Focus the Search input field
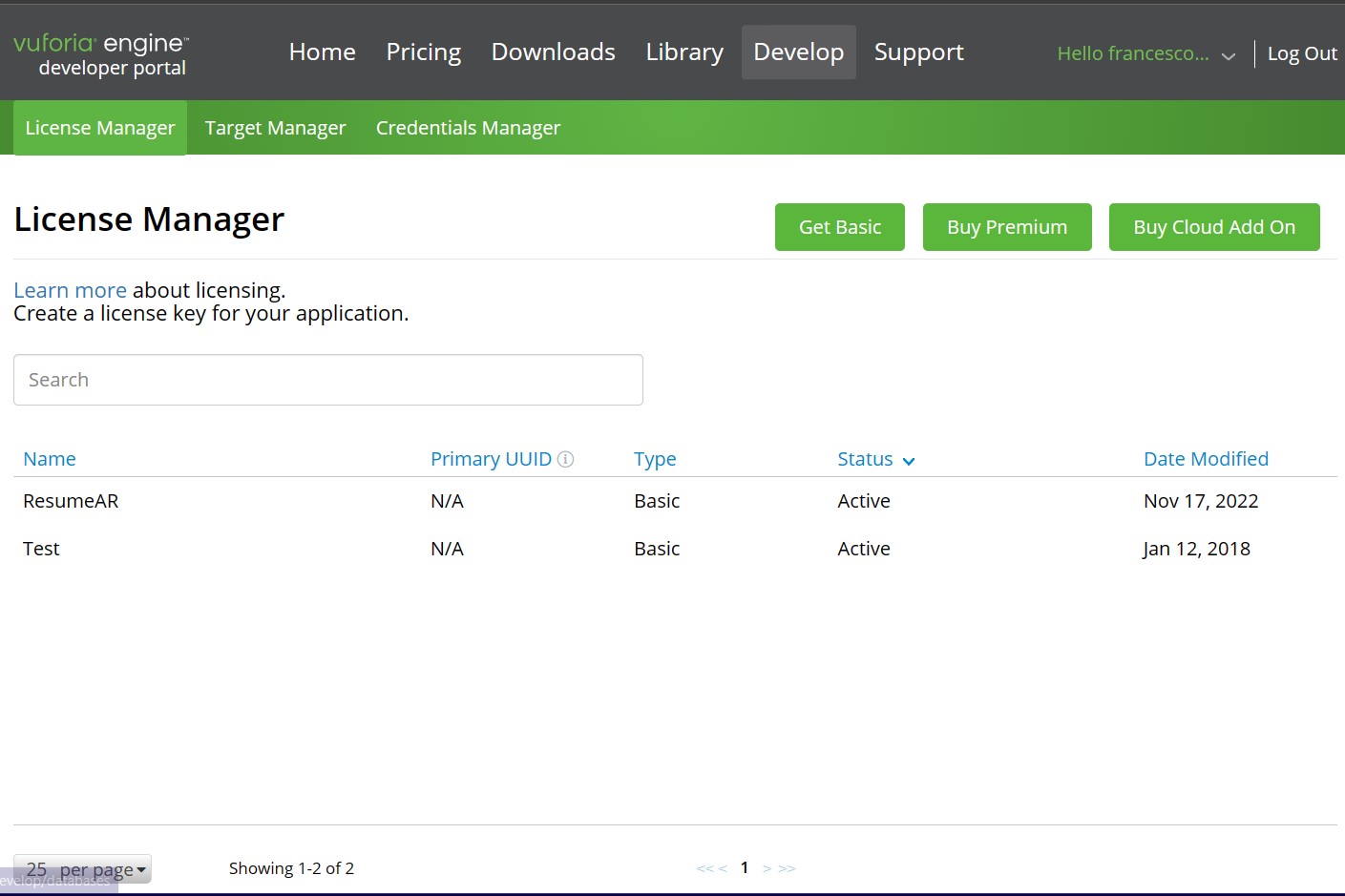The width and height of the screenshot is (1345, 896). [x=328, y=380]
